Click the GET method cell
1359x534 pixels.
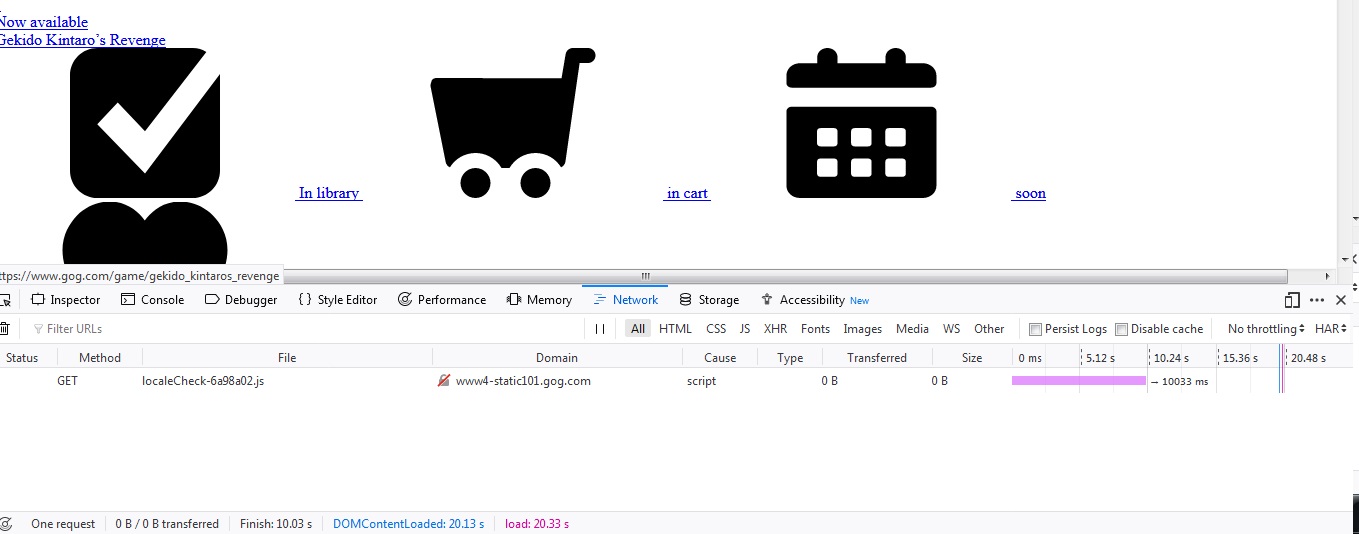(67, 381)
